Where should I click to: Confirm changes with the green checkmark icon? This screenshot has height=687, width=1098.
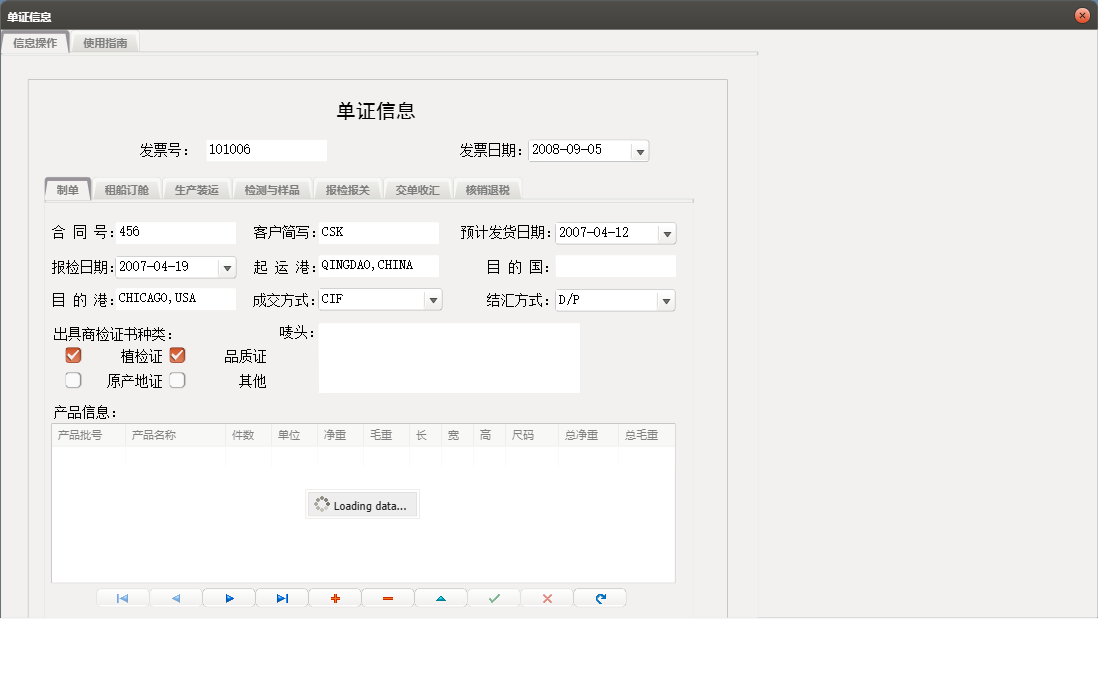tap(493, 597)
